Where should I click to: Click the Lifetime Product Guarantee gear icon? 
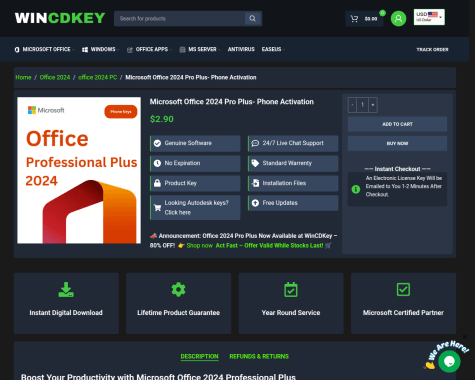click(178, 290)
